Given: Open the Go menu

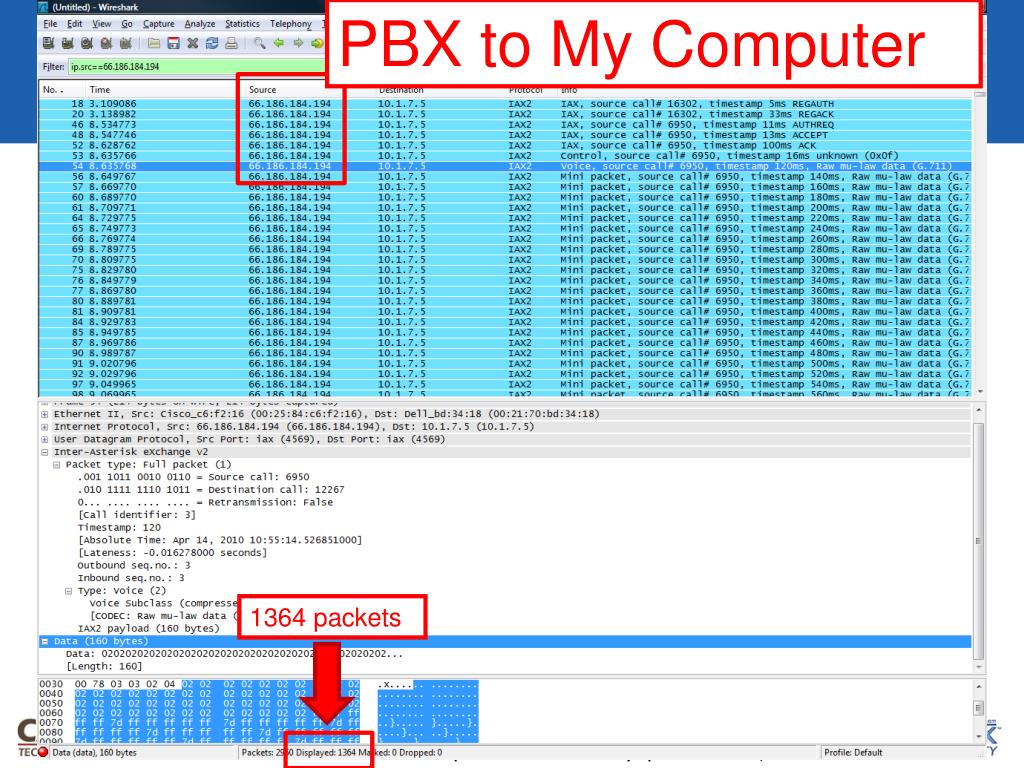Looking at the screenshot, I should point(127,24).
